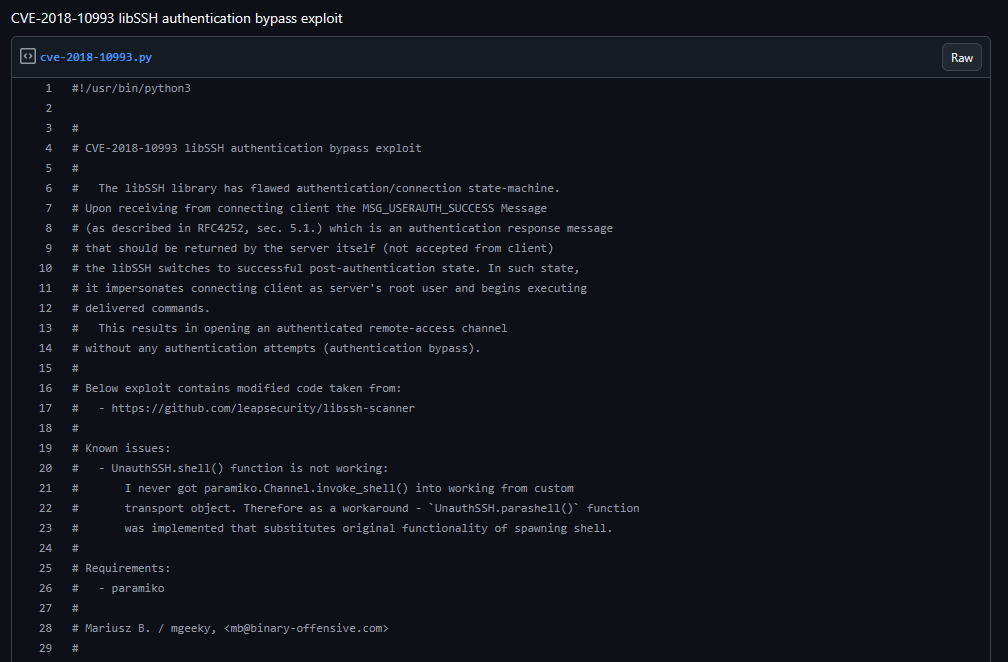This screenshot has height=662, width=1008.
Task: Click the python3 shebang line text
Action: point(131,88)
